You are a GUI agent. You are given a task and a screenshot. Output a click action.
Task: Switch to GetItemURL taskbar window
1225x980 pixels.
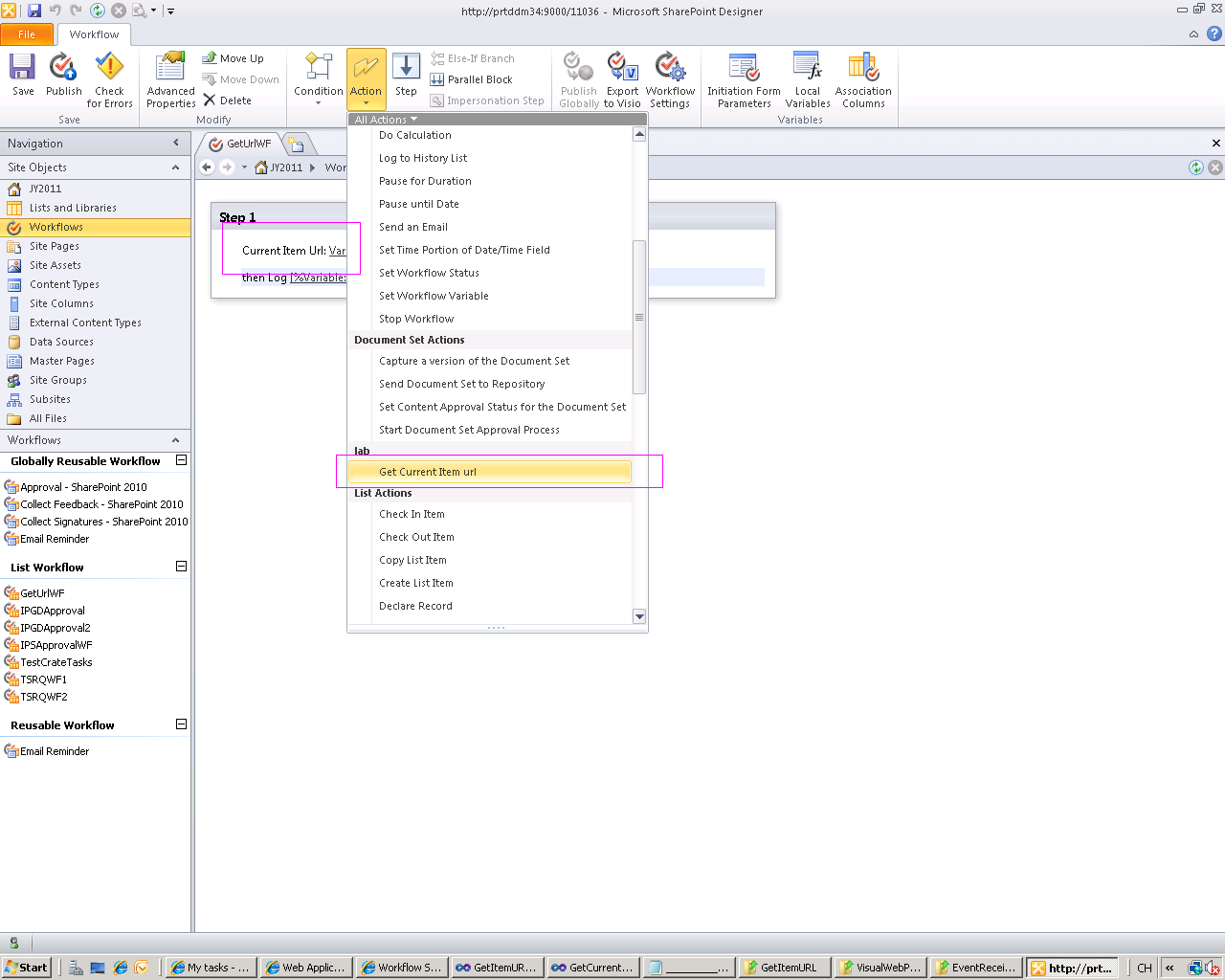(x=784, y=968)
